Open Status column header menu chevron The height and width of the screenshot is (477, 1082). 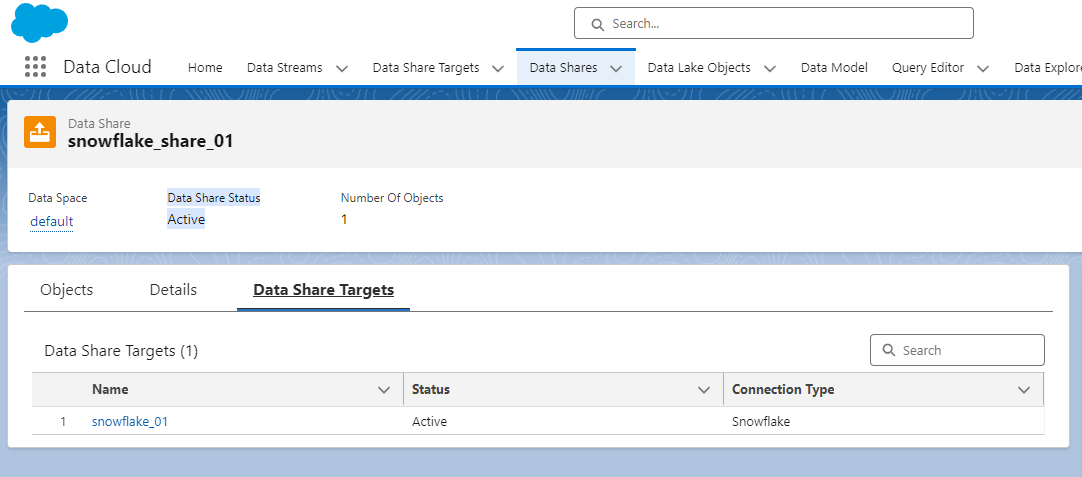coord(704,390)
